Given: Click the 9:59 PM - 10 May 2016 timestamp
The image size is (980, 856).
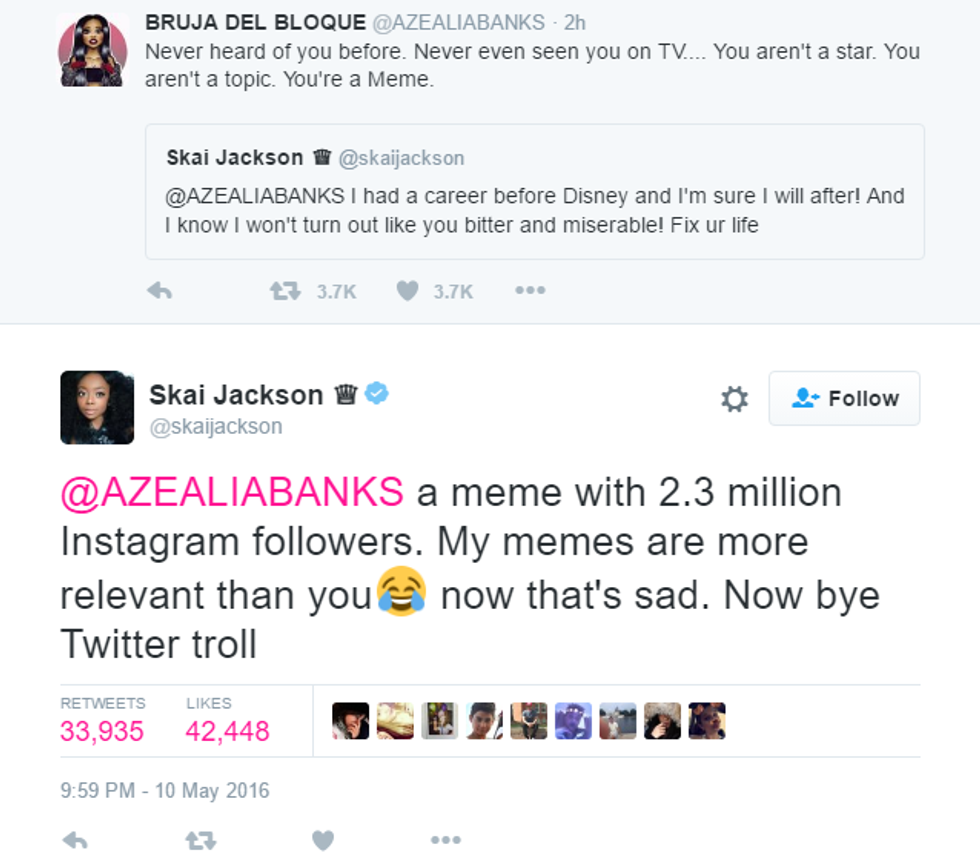Looking at the screenshot, I should 165,791.
